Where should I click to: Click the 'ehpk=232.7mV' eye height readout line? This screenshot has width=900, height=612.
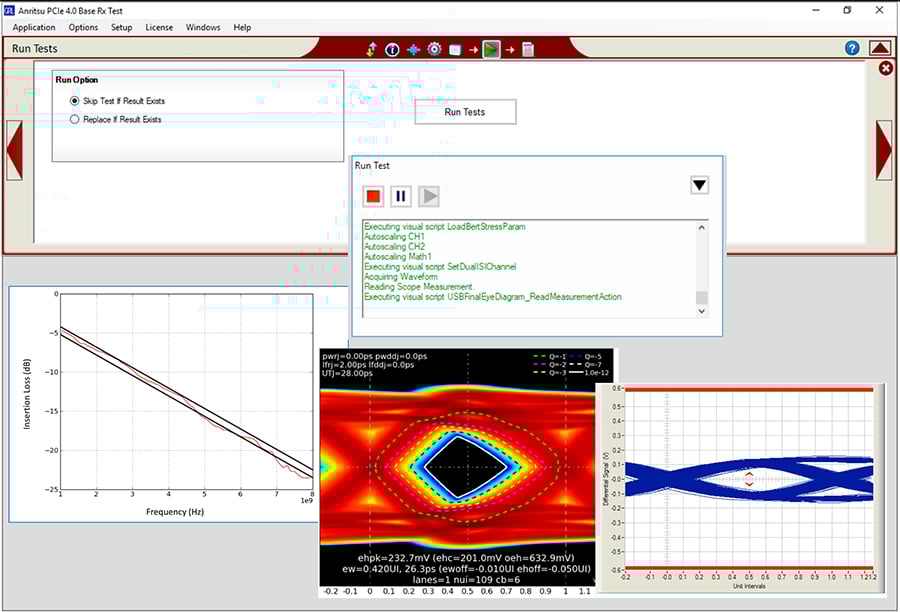[465, 558]
